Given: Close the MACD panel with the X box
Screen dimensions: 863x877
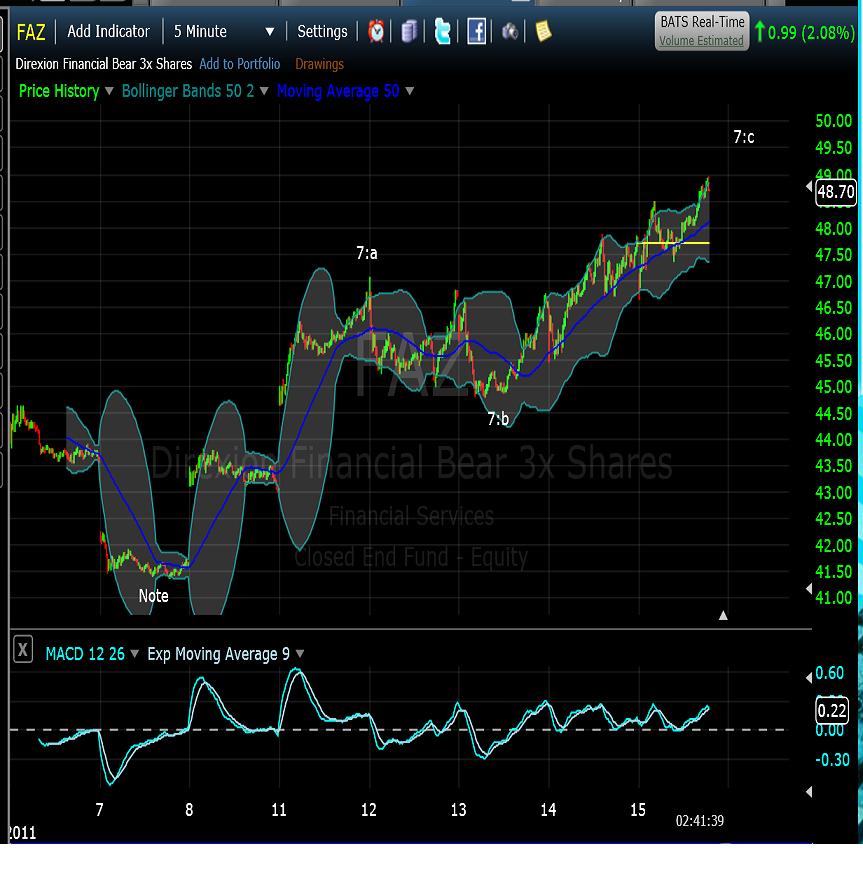Looking at the screenshot, I should [x=22, y=649].
